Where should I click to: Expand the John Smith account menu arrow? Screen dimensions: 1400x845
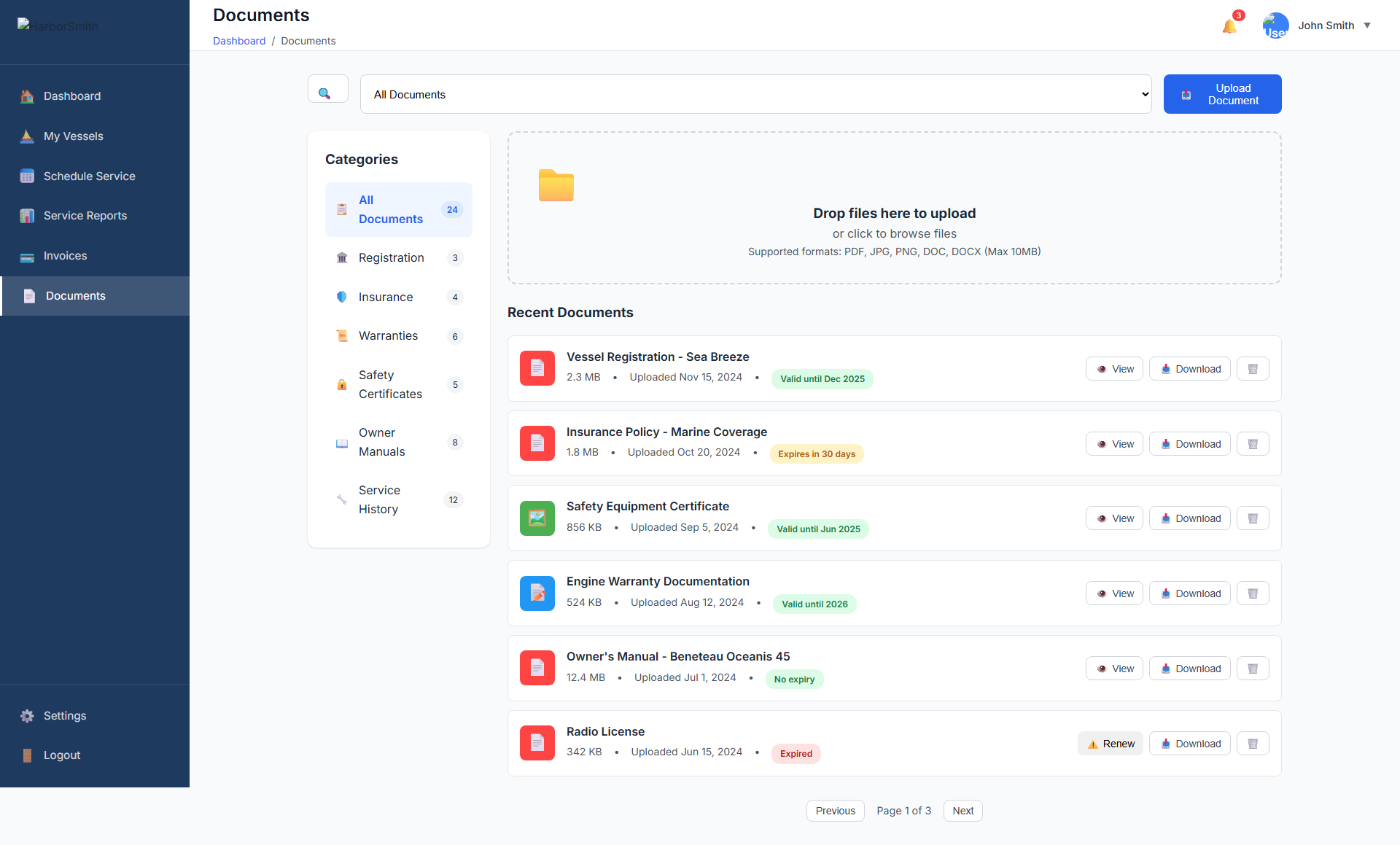point(1367,26)
